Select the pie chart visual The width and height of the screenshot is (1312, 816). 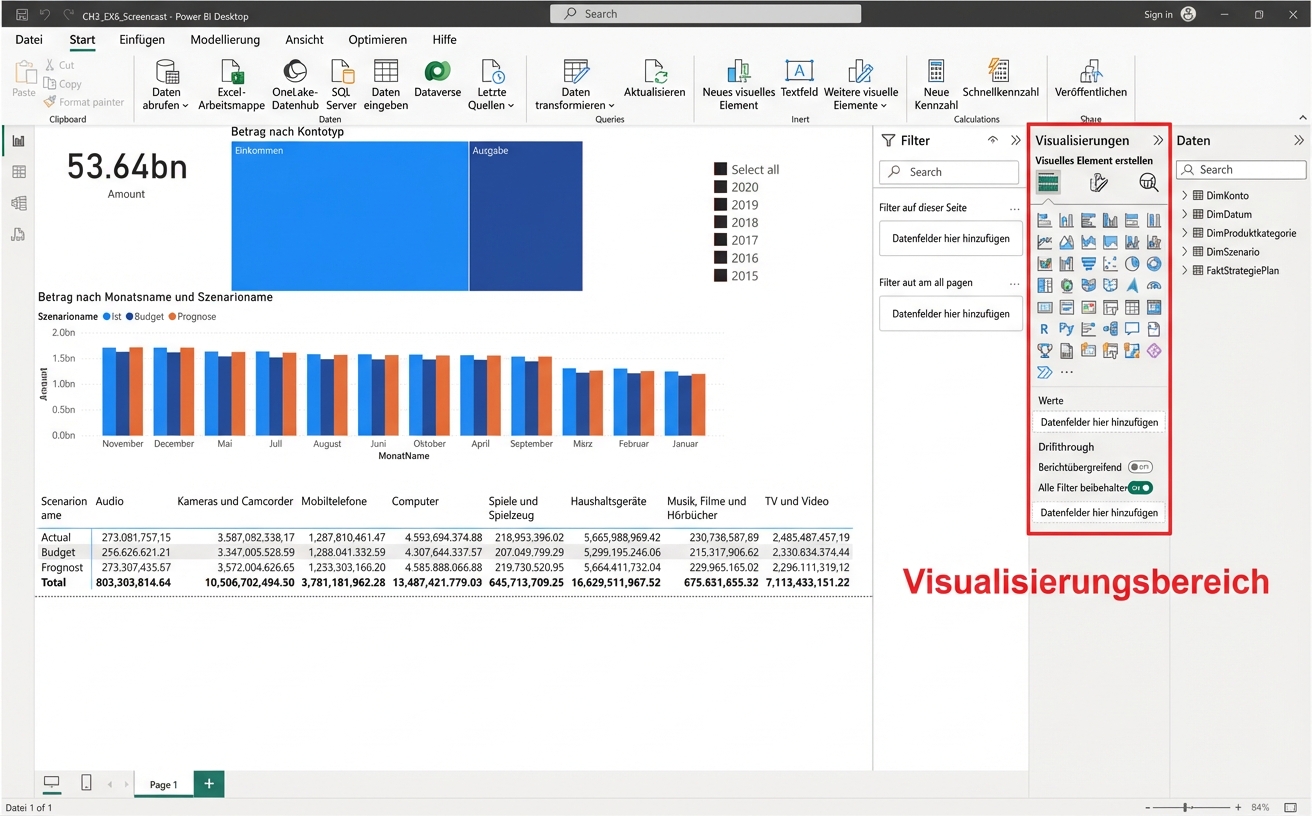coord(1132,264)
